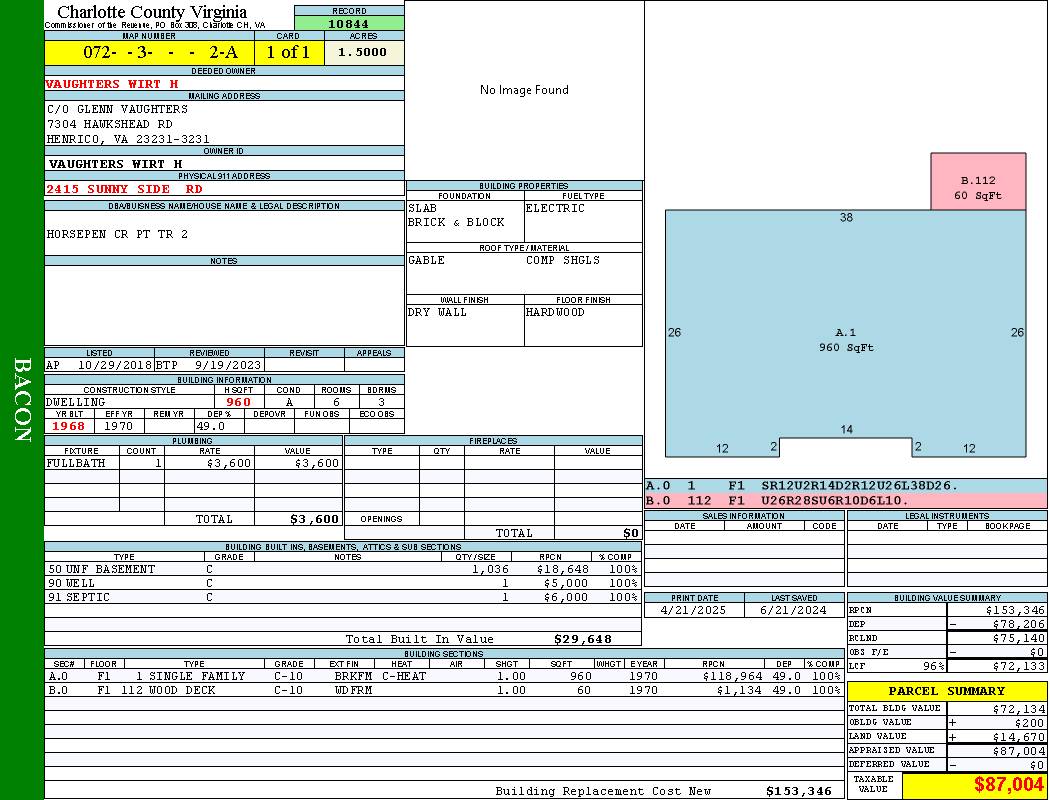
Task: Click the record number 10844 field
Action: click(x=349, y=24)
